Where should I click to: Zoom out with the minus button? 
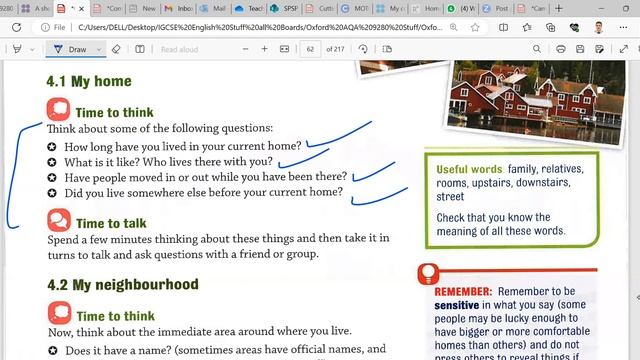245,49
